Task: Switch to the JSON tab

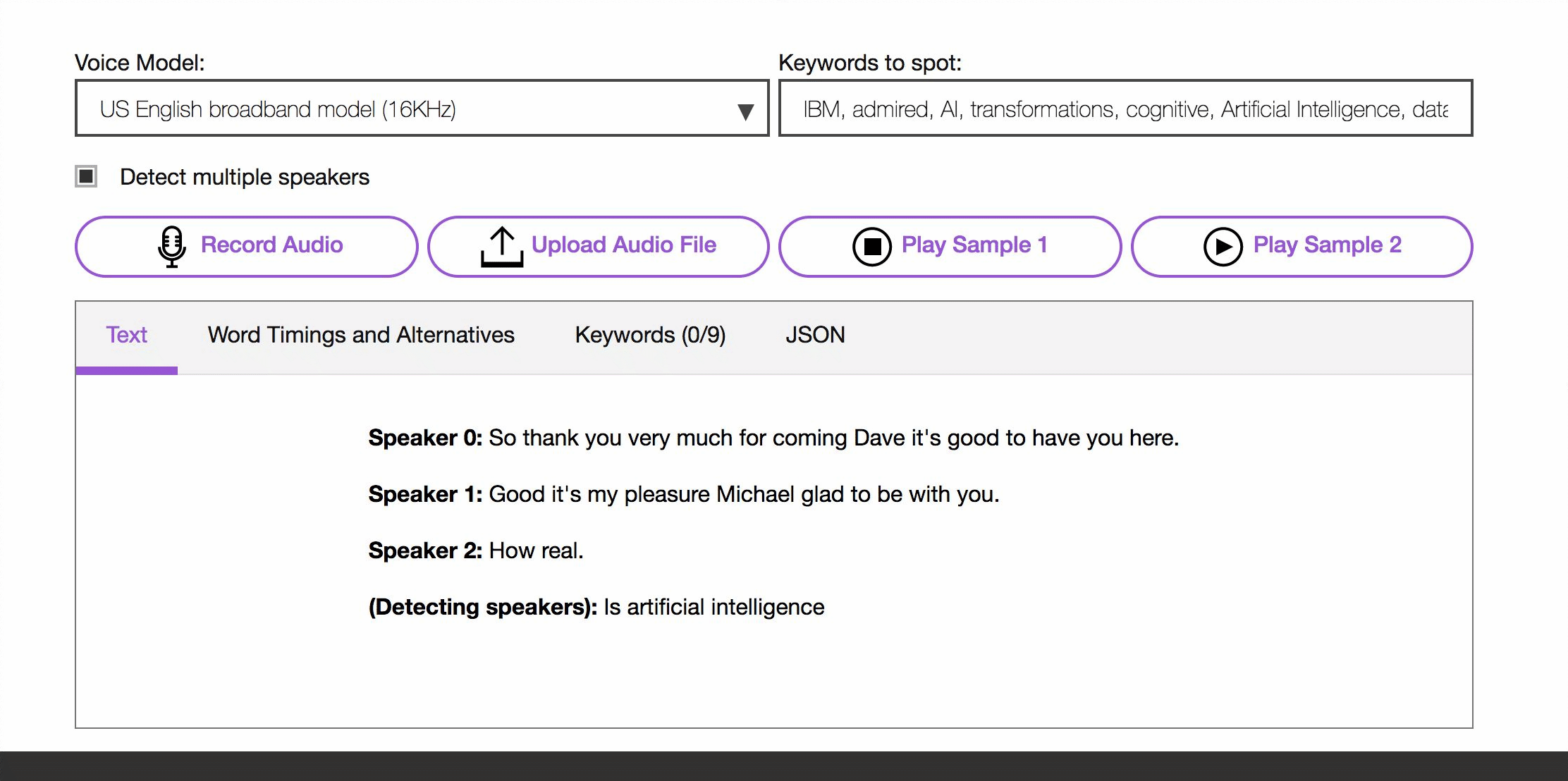Action: pyautogui.click(x=815, y=335)
